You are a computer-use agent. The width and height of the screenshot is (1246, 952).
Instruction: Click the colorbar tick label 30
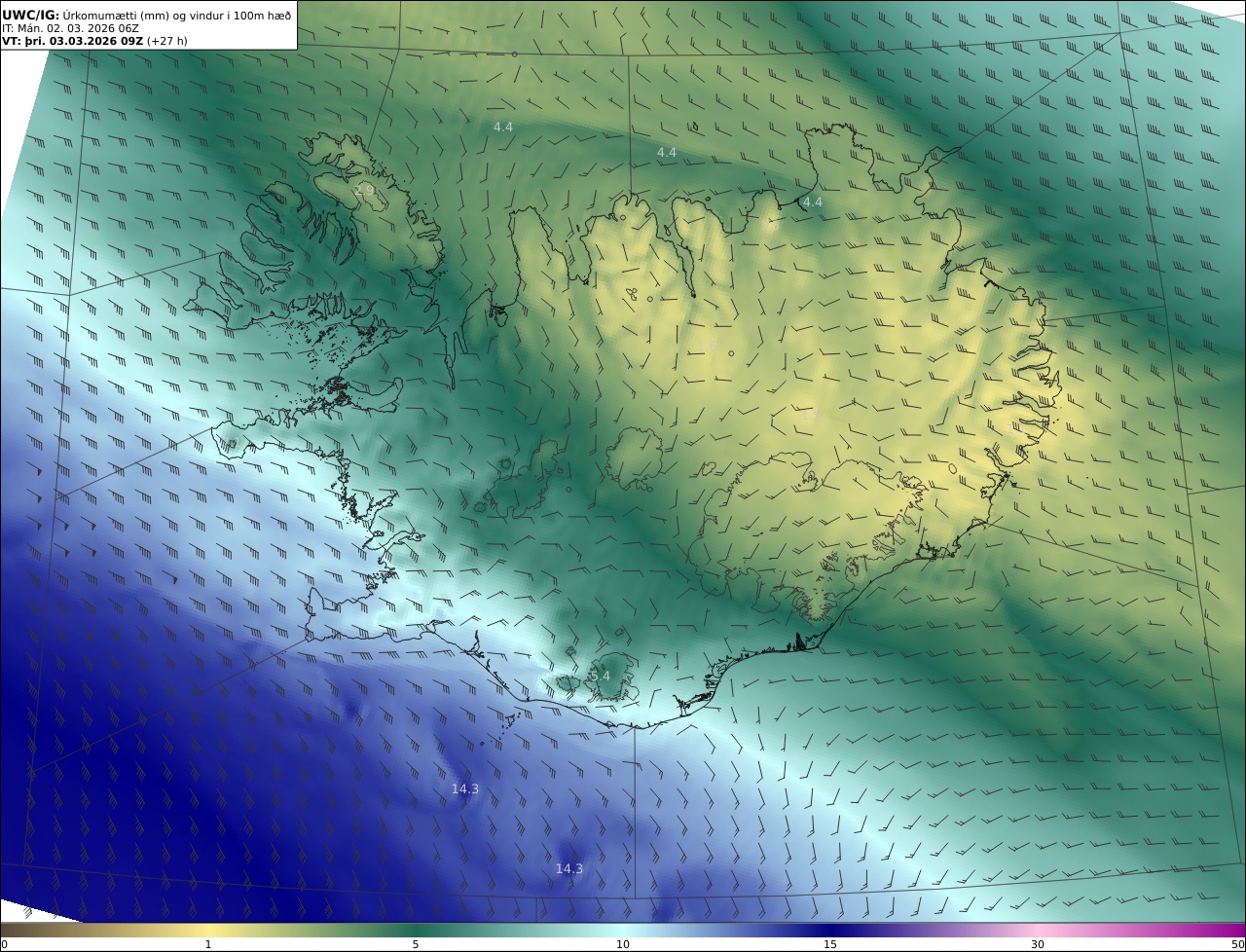tap(1038, 944)
